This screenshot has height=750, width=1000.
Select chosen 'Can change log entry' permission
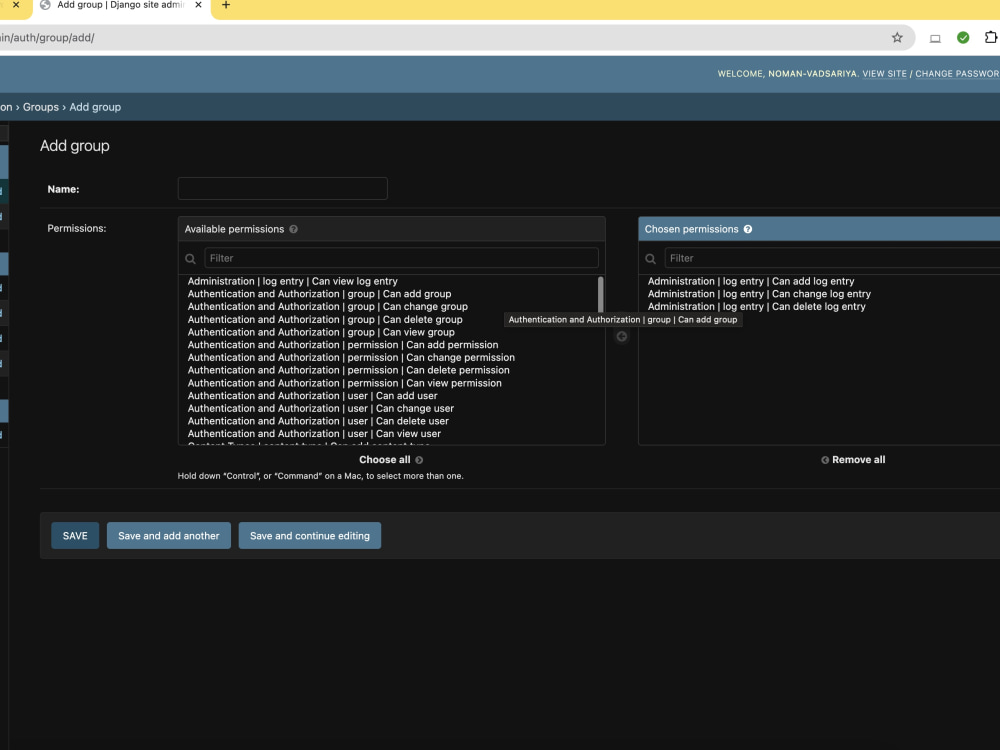coord(759,294)
